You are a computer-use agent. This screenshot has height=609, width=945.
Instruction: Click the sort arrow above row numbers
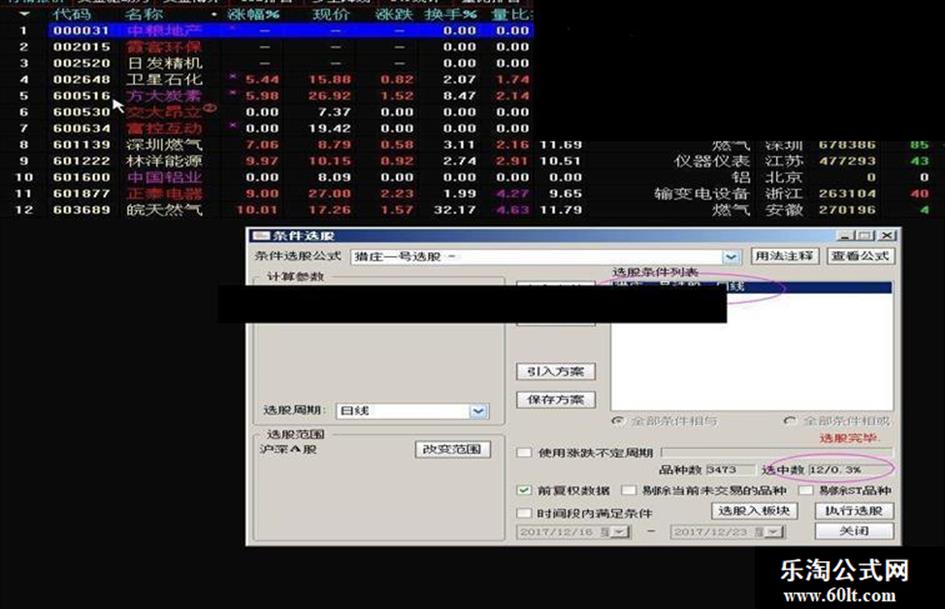click(x=25, y=13)
